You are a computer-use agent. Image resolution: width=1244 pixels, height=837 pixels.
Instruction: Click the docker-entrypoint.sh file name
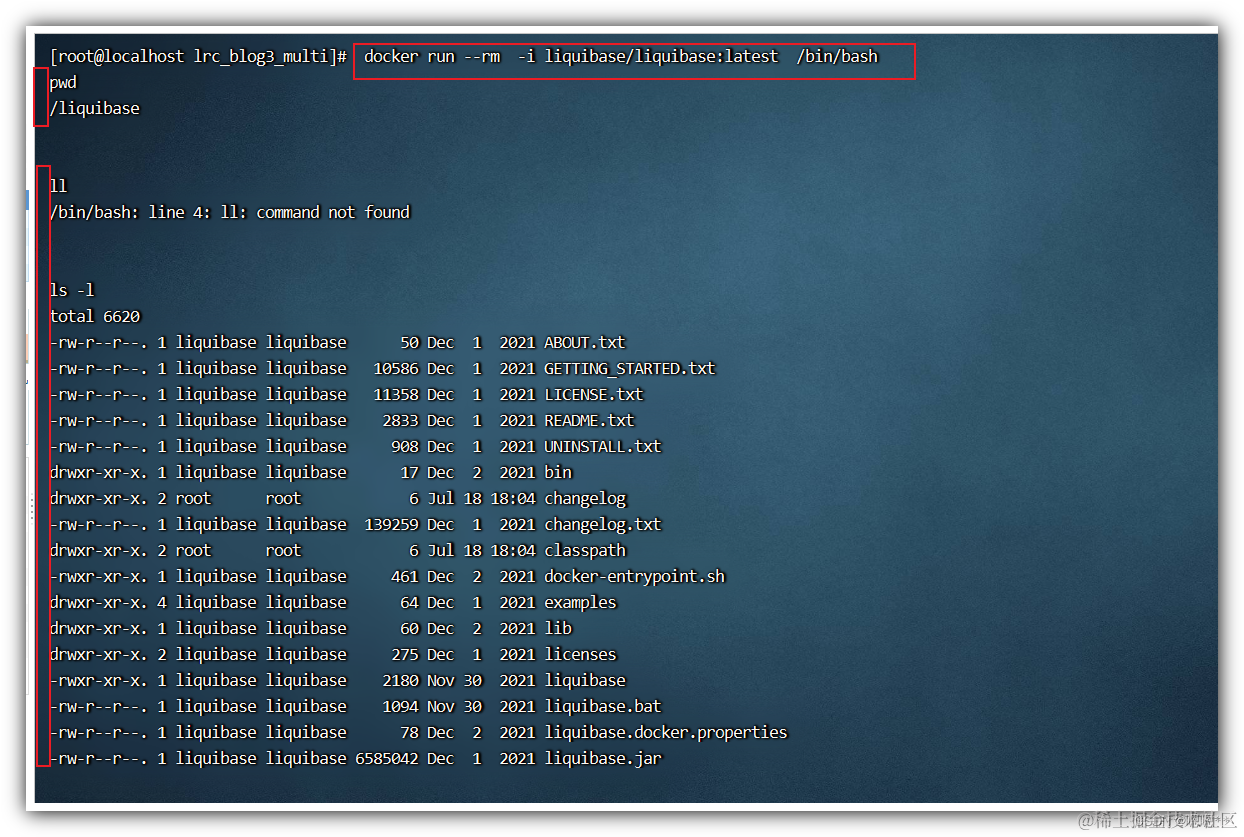tap(634, 576)
